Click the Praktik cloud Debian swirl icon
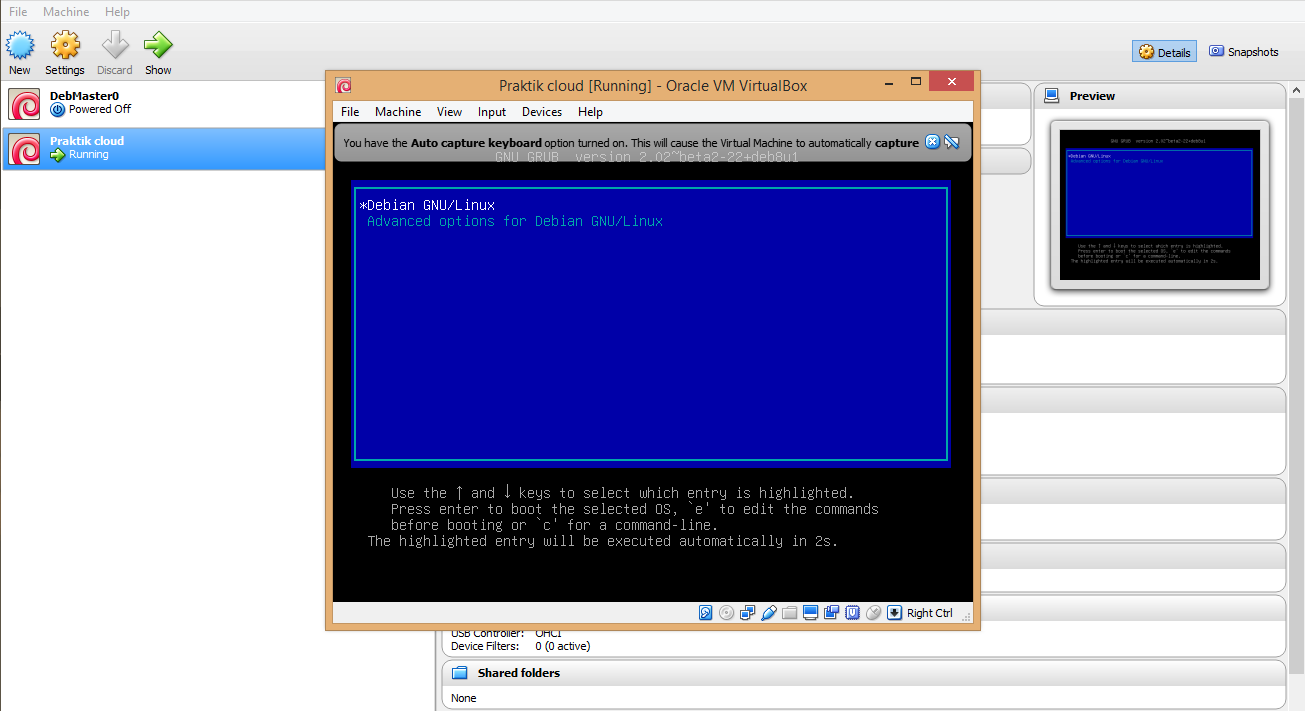Image resolution: width=1305 pixels, height=711 pixels. [24, 149]
